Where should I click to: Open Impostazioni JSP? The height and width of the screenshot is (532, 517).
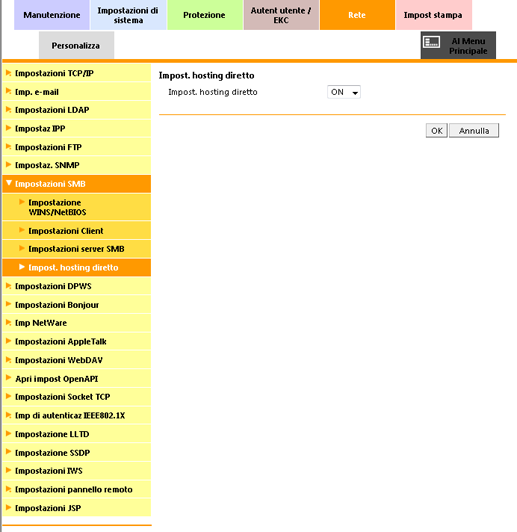(77, 508)
